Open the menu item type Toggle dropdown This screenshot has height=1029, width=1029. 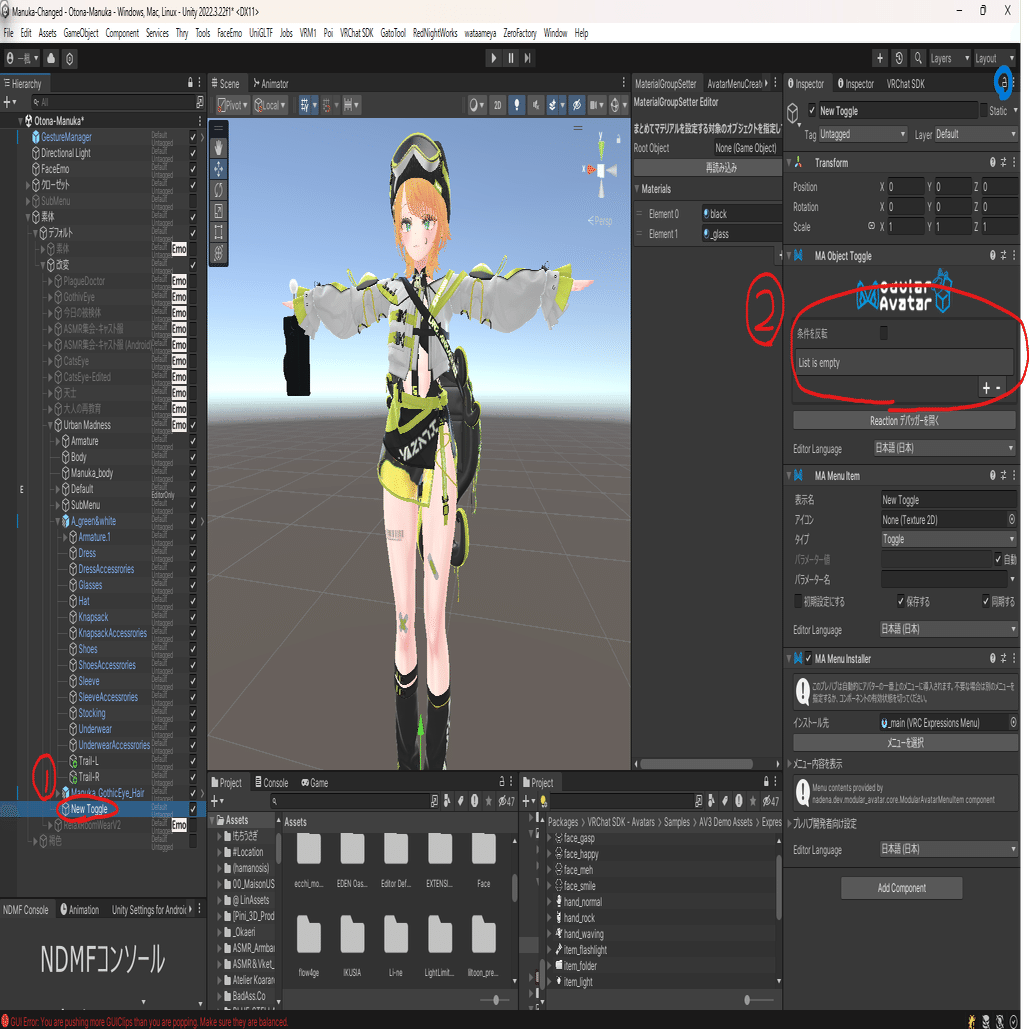click(x=949, y=539)
